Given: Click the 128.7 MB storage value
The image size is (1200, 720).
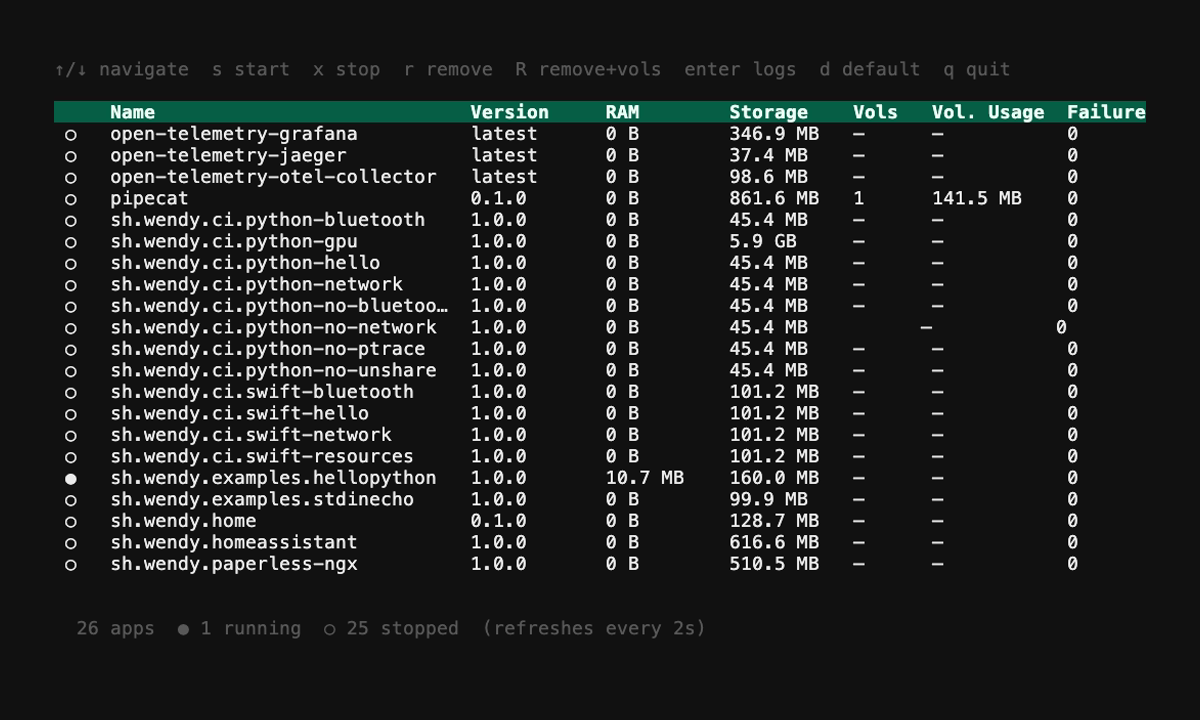Looking at the screenshot, I should point(774,521).
